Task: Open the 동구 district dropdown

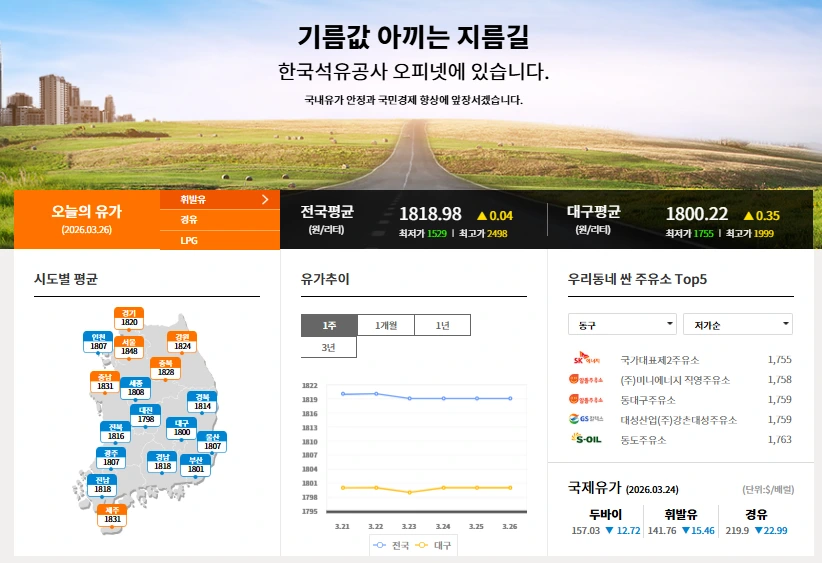Action: pyautogui.click(x=622, y=324)
